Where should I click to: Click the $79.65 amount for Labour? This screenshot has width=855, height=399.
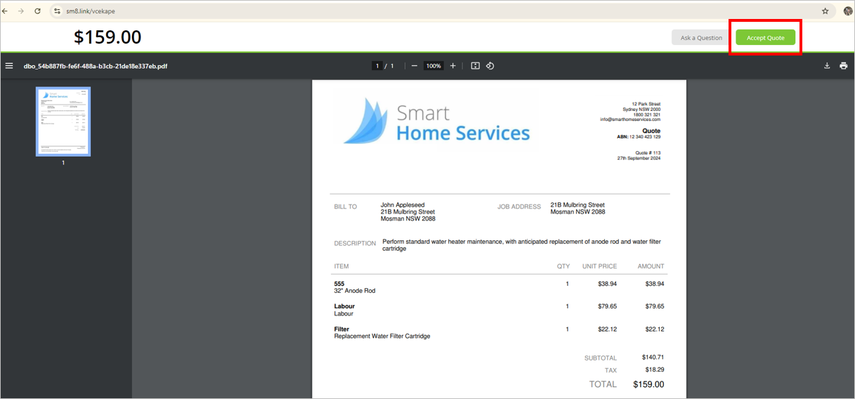(654, 306)
